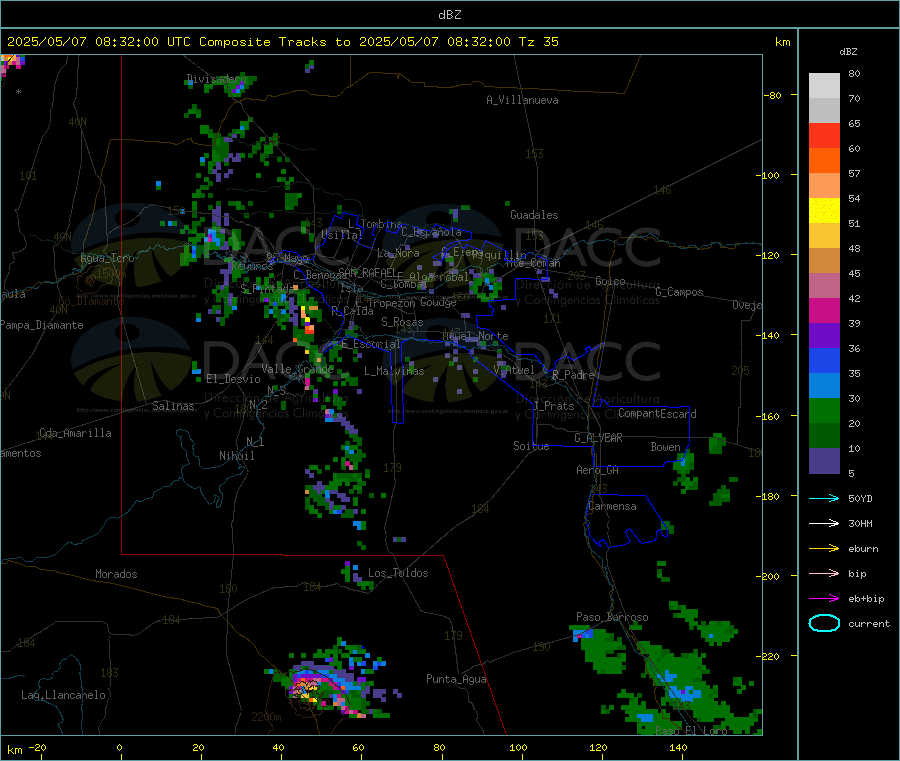The width and height of the screenshot is (900, 761).
Task: Click the 140 km x-axis tick label
Action: 678,747
